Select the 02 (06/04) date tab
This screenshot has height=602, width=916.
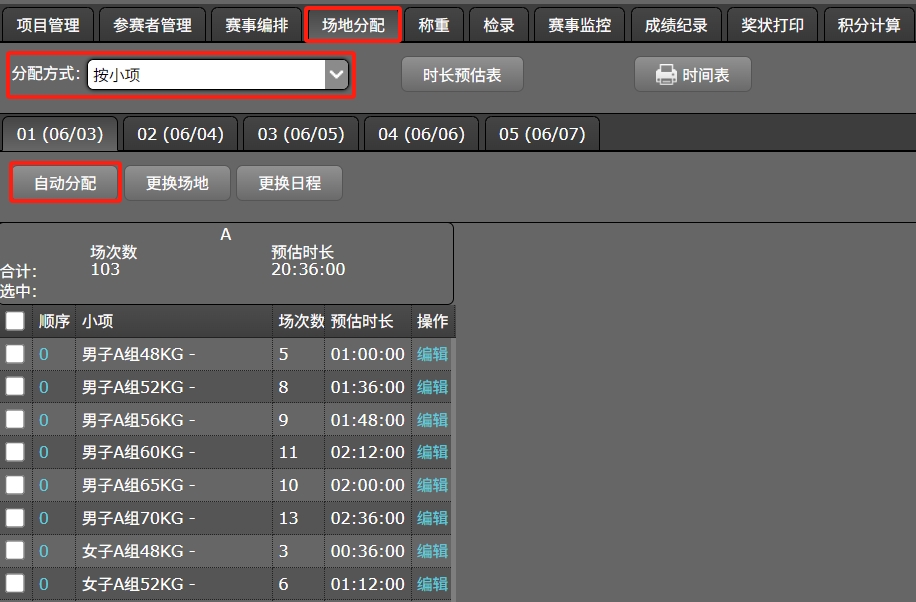[x=180, y=133]
